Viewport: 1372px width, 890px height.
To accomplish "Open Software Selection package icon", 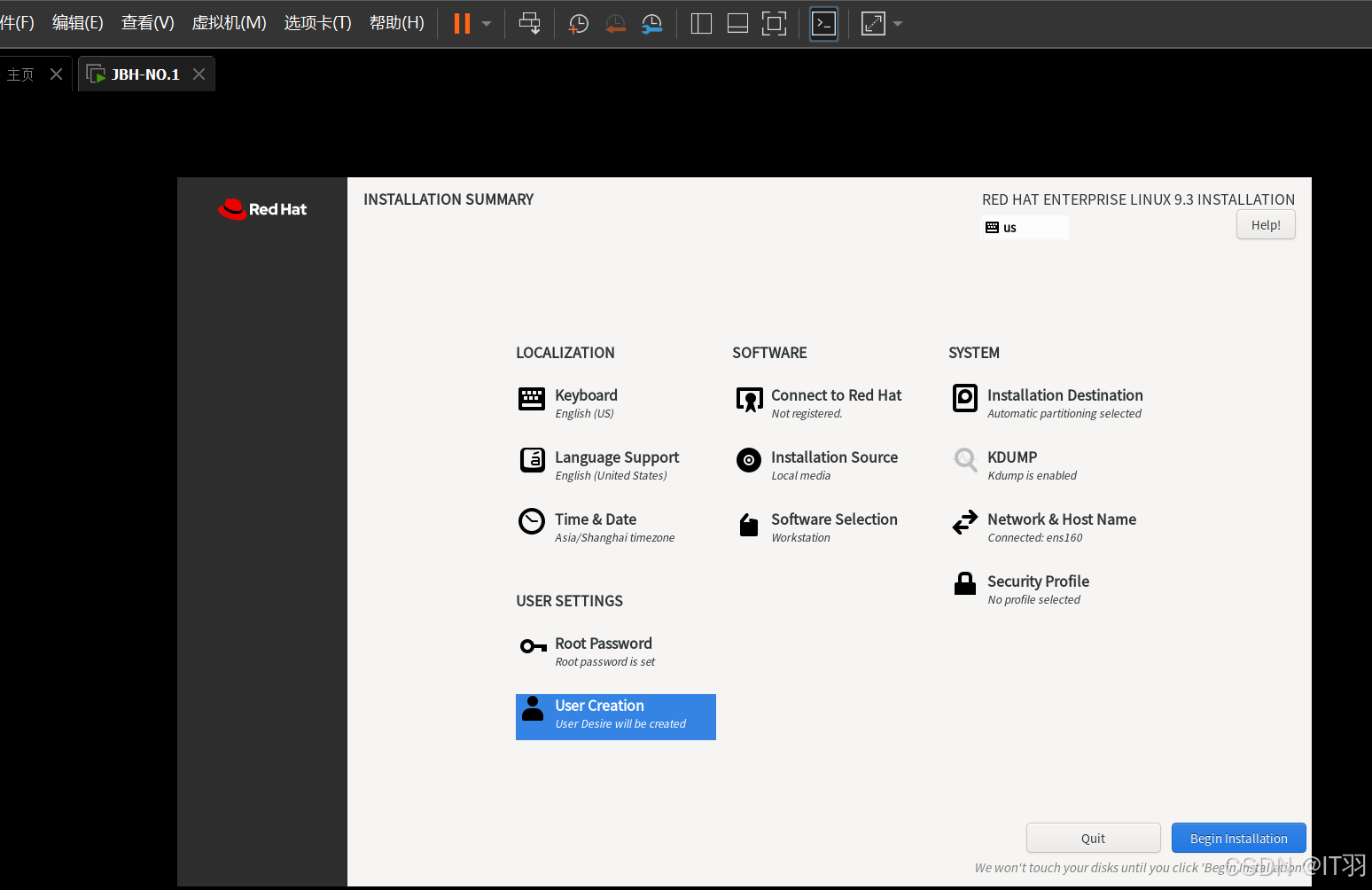I will 749,525.
